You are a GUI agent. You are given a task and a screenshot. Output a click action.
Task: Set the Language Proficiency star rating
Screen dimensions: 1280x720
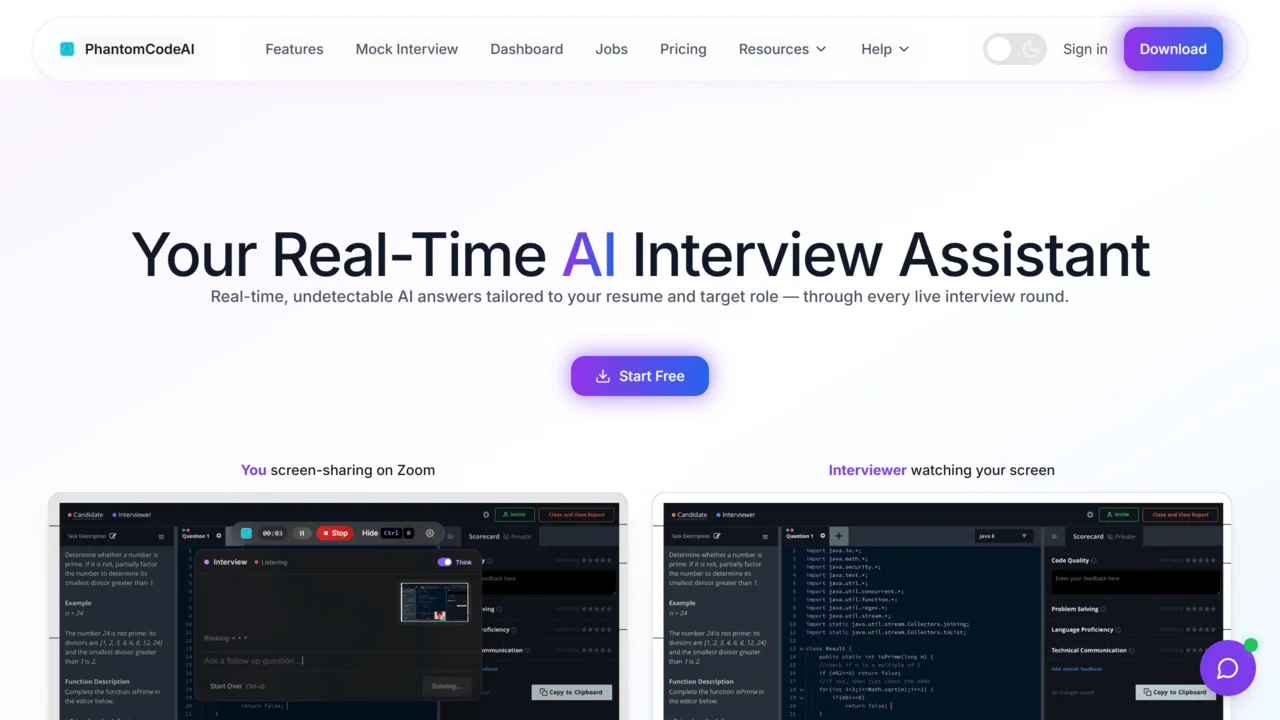[x=1202, y=629]
